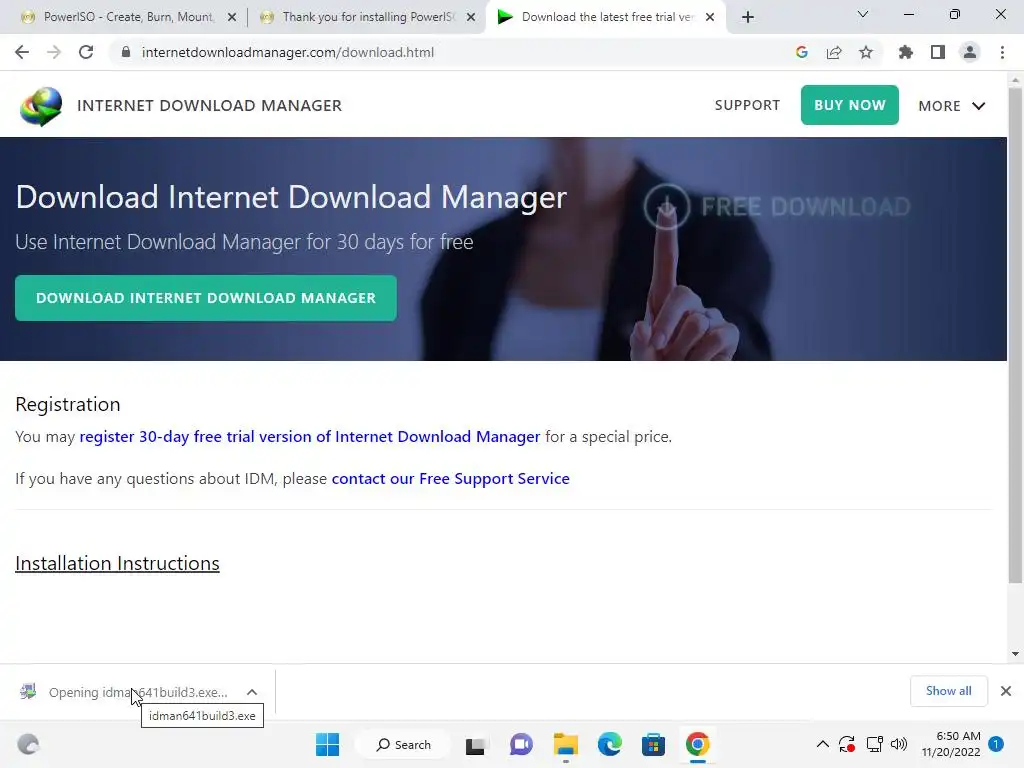The height and width of the screenshot is (768, 1024).
Task: Click Show all downloads
Action: click(948, 691)
